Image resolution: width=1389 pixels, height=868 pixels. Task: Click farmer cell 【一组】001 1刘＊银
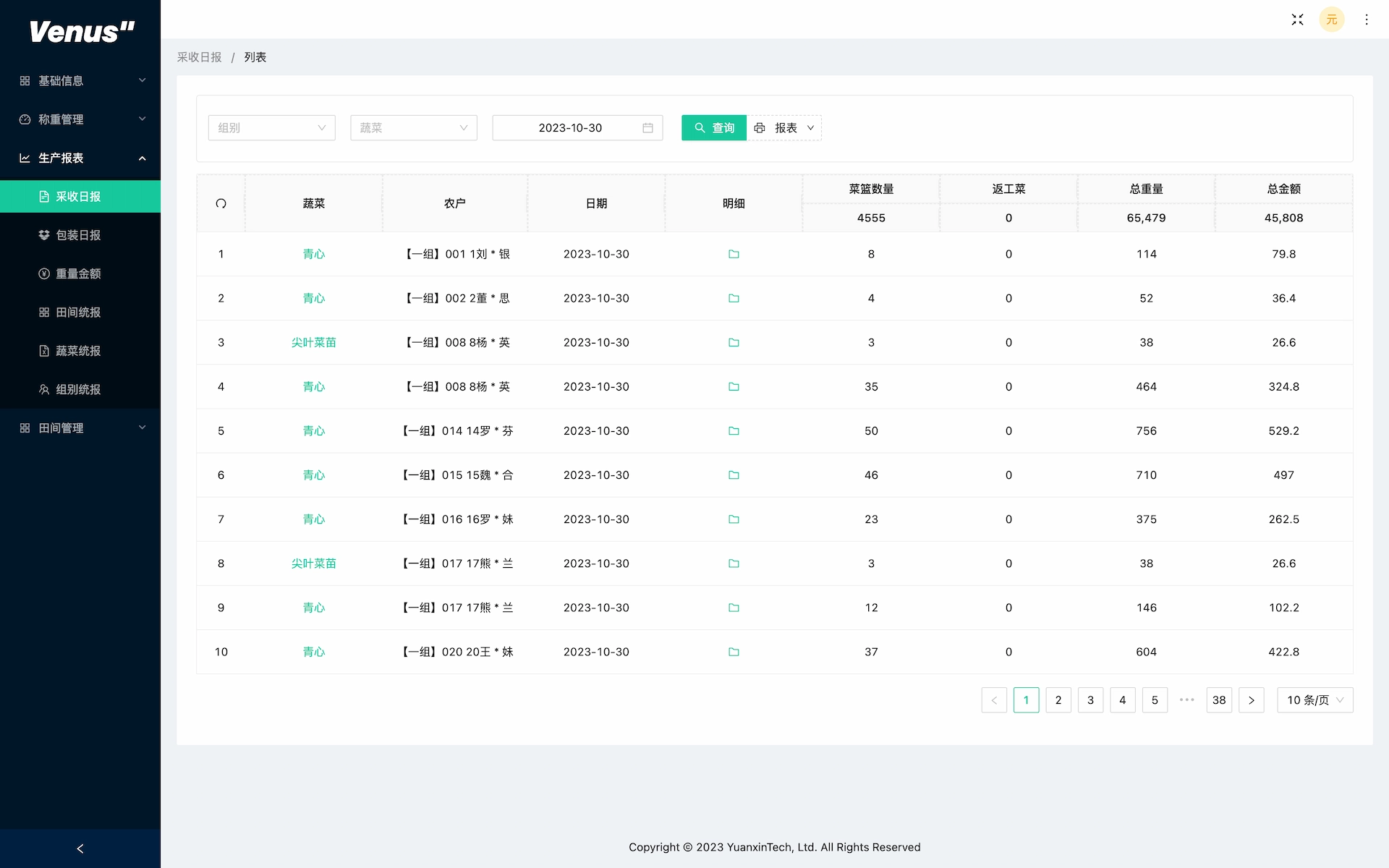[x=455, y=254]
